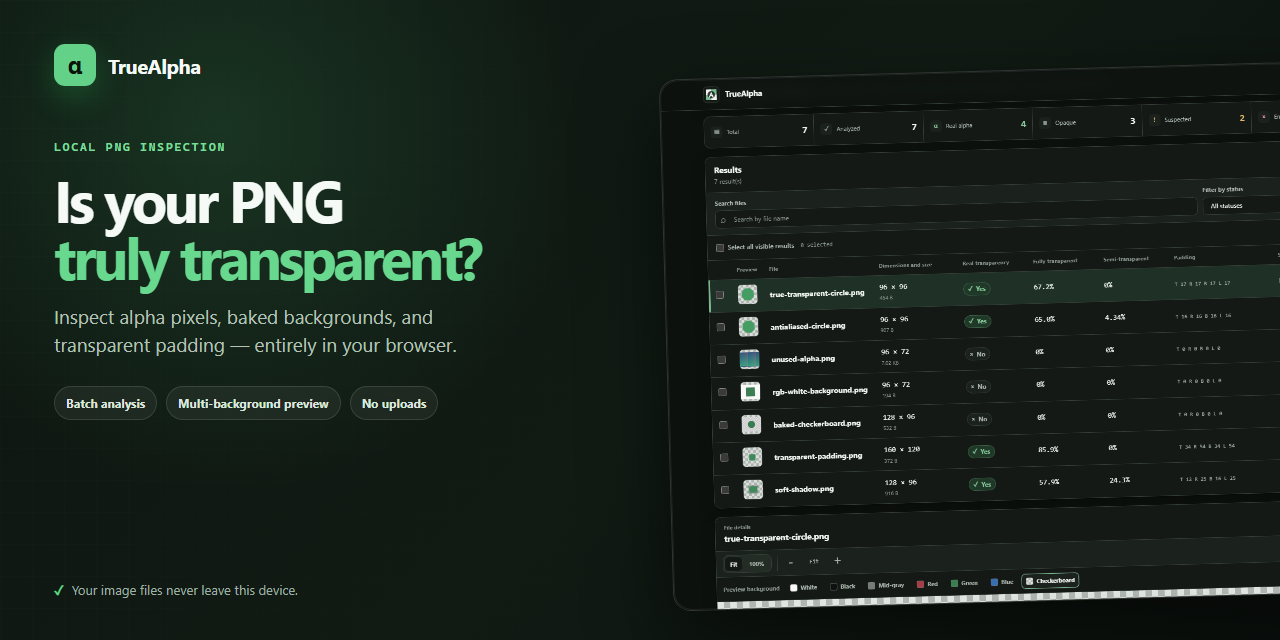1280x640 pixels.
Task: Click the magnifier icon in the search field
Action: click(x=723, y=219)
